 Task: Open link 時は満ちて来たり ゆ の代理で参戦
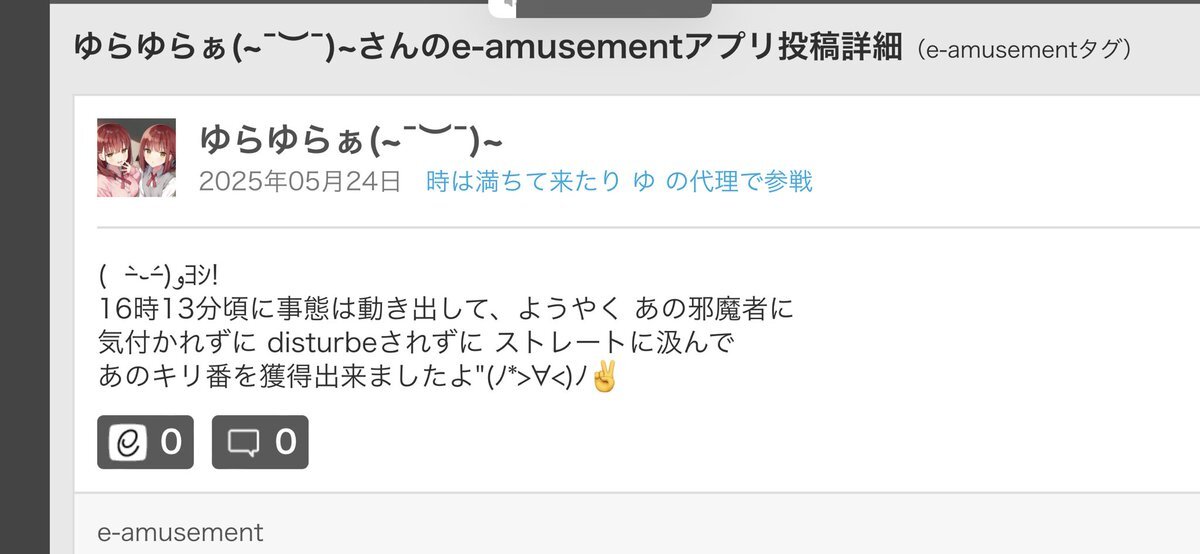pos(619,181)
